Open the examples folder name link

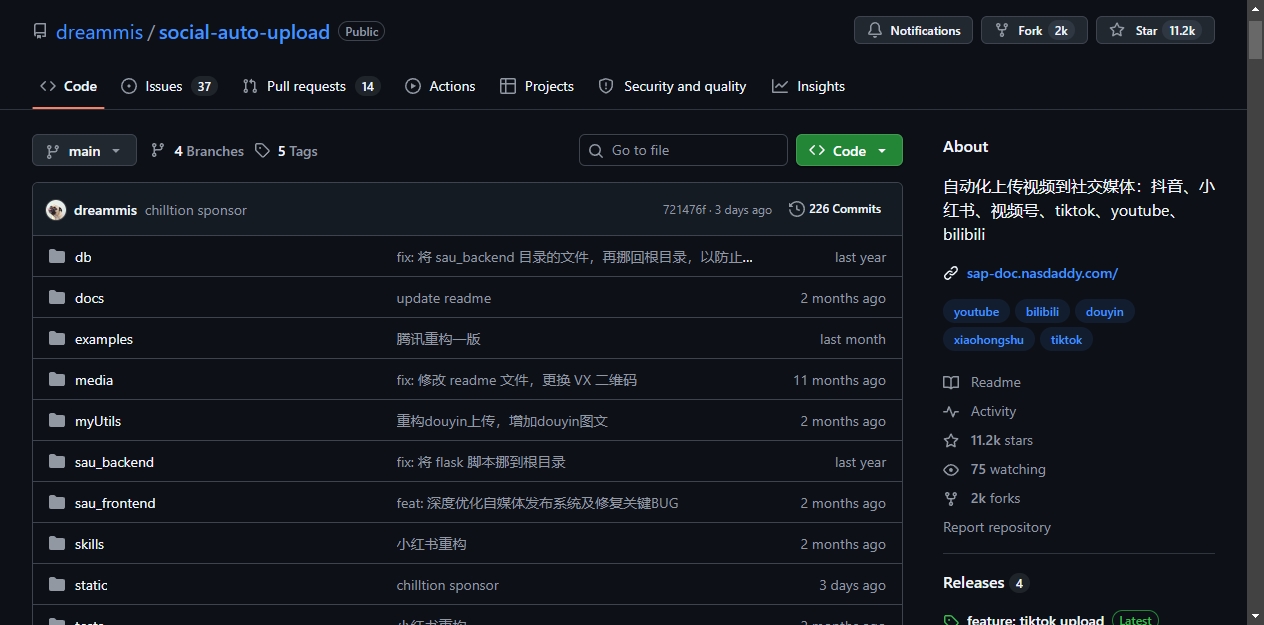click(104, 339)
